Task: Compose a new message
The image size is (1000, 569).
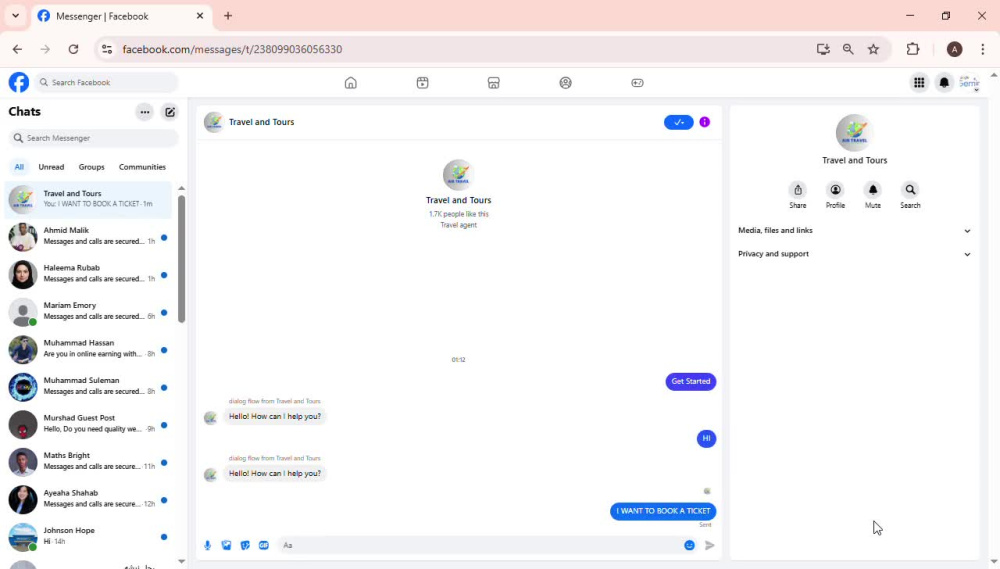Action: click(x=170, y=112)
